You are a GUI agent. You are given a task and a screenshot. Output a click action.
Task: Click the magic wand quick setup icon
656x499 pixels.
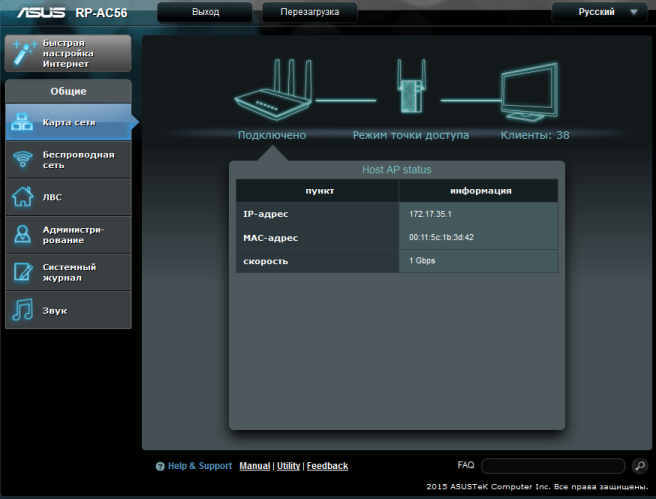(x=24, y=53)
